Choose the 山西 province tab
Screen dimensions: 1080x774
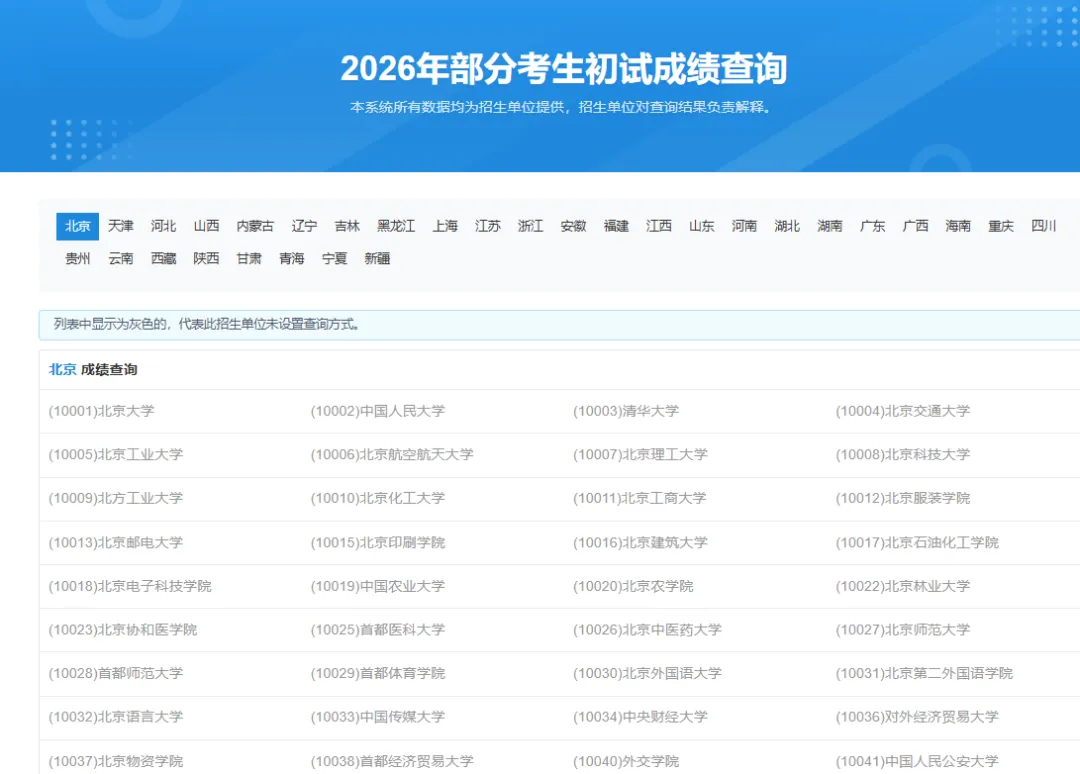click(x=206, y=226)
